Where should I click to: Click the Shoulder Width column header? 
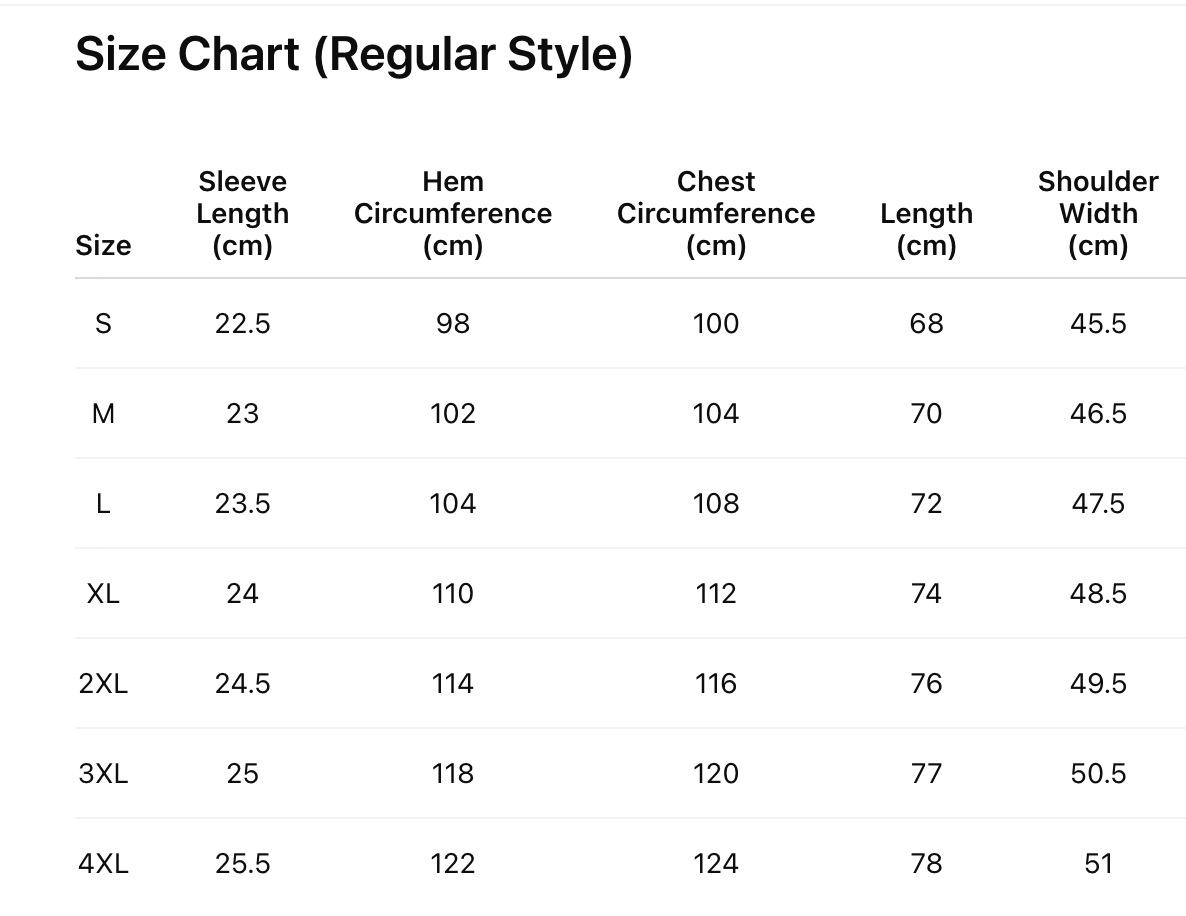coord(1098,214)
